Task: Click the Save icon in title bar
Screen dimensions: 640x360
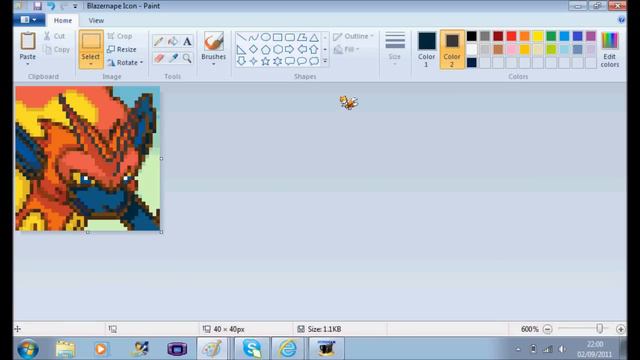Action: tap(37, 6)
